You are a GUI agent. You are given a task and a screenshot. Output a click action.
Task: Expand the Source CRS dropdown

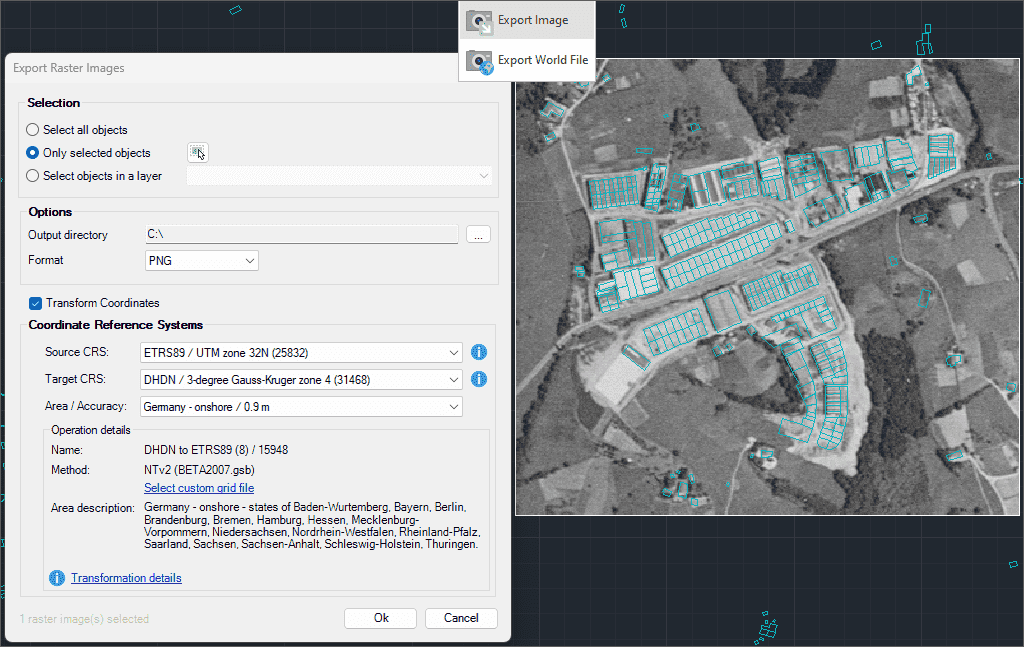click(x=299, y=352)
